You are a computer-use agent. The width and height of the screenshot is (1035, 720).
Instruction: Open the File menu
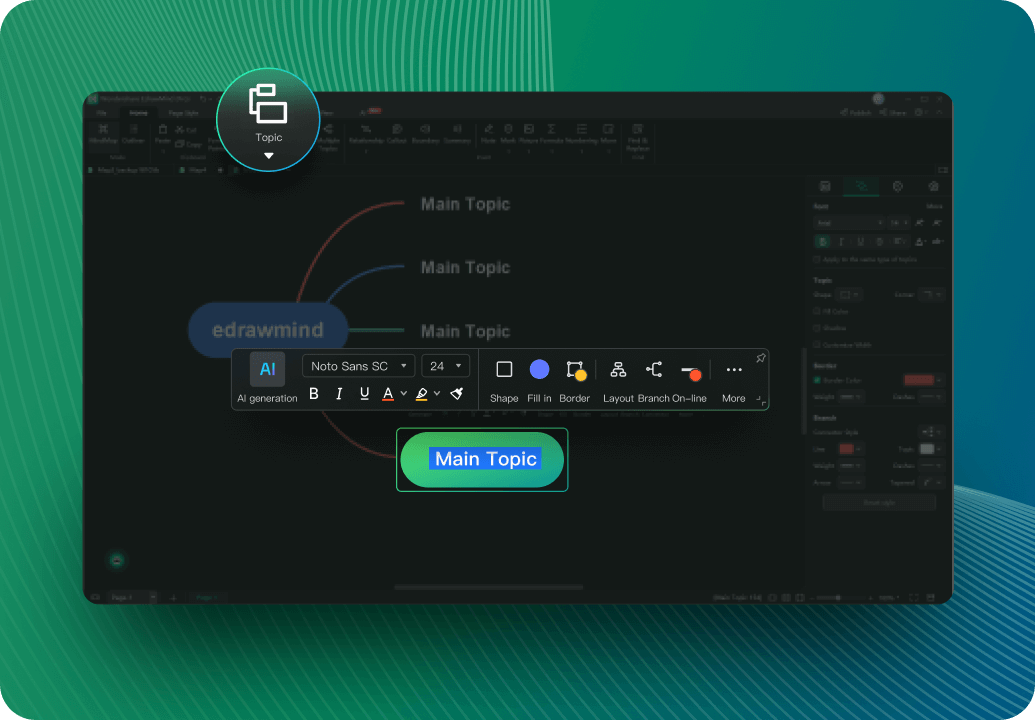point(102,113)
